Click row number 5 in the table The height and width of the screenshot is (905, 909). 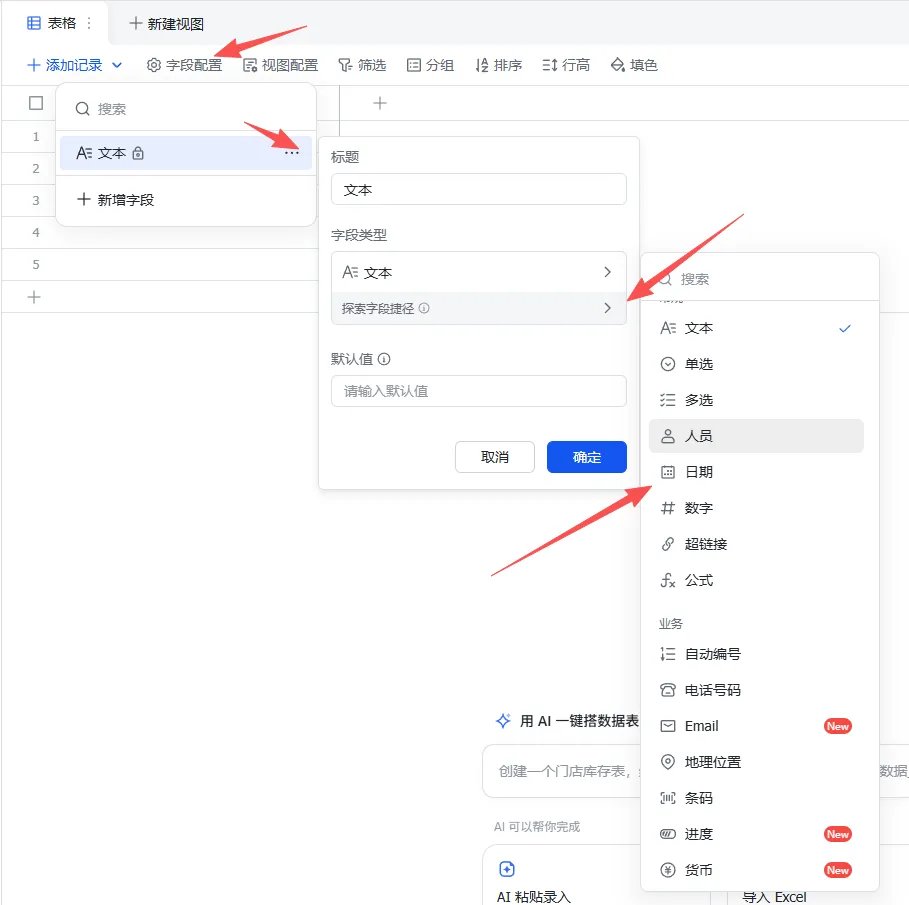pyautogui.click(x=36, y=264)
